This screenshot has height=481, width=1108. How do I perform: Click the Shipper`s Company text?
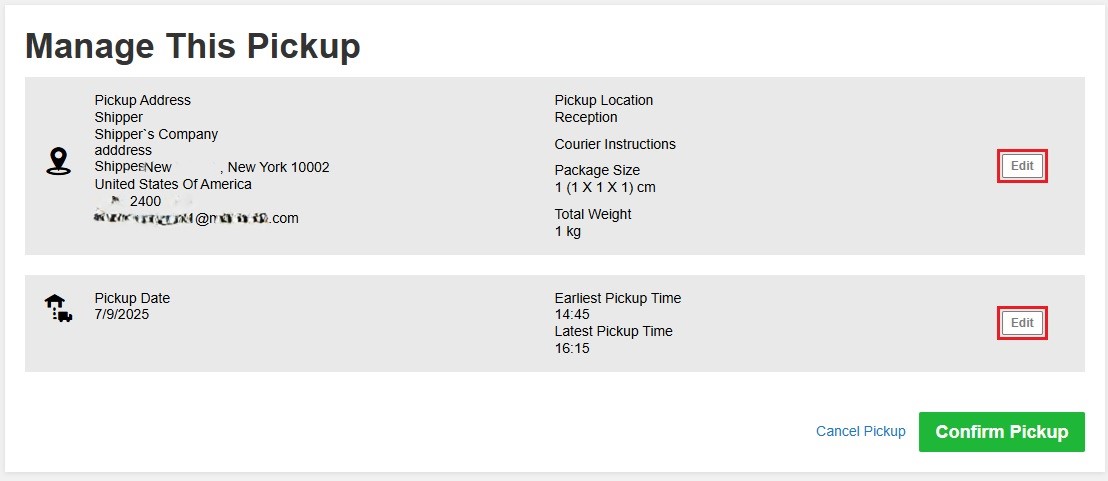click(156, 134)
